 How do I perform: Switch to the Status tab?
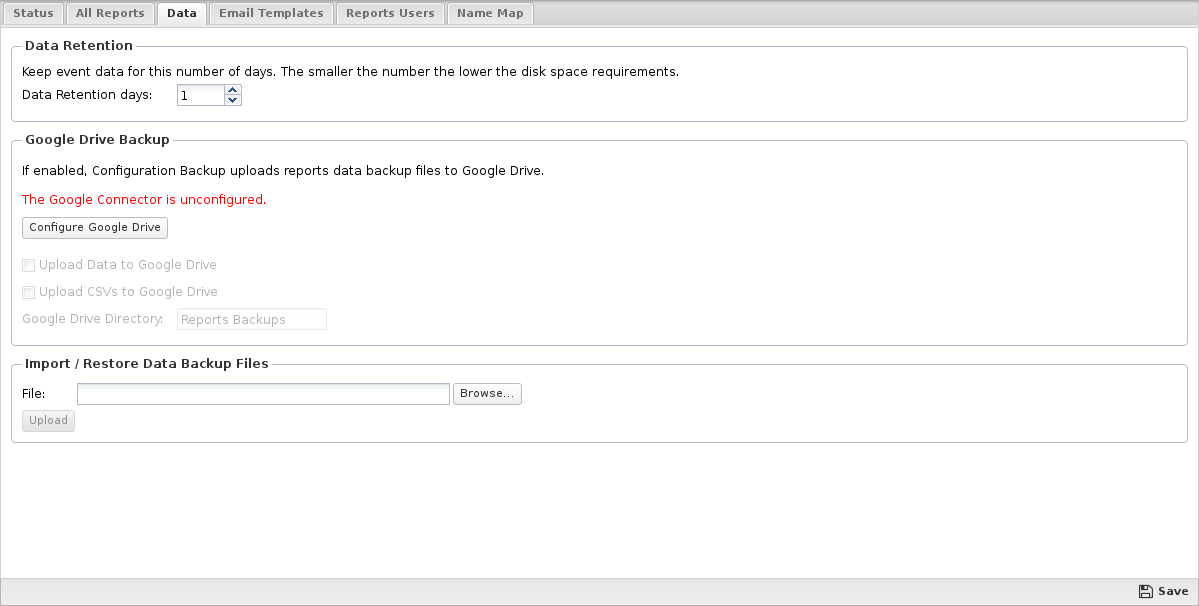click(34, 13)
